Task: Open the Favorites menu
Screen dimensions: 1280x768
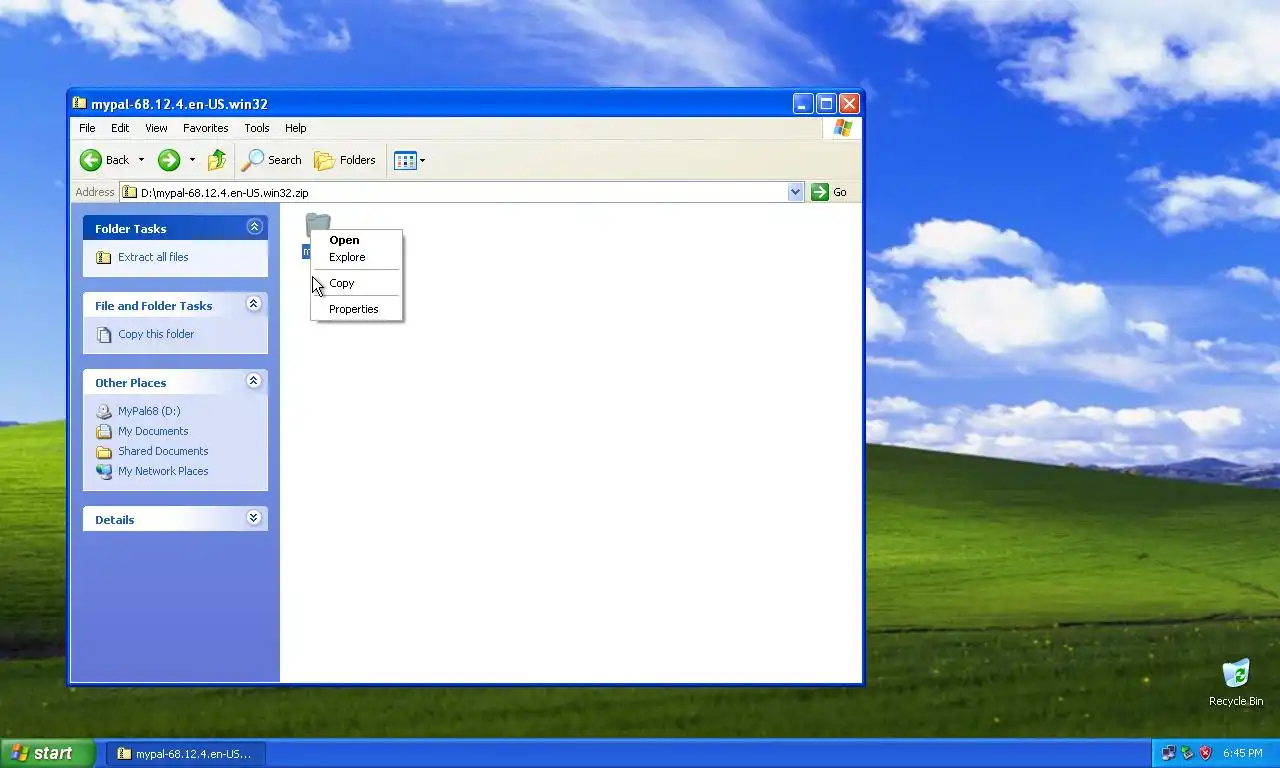Action: tap(205, 128)
